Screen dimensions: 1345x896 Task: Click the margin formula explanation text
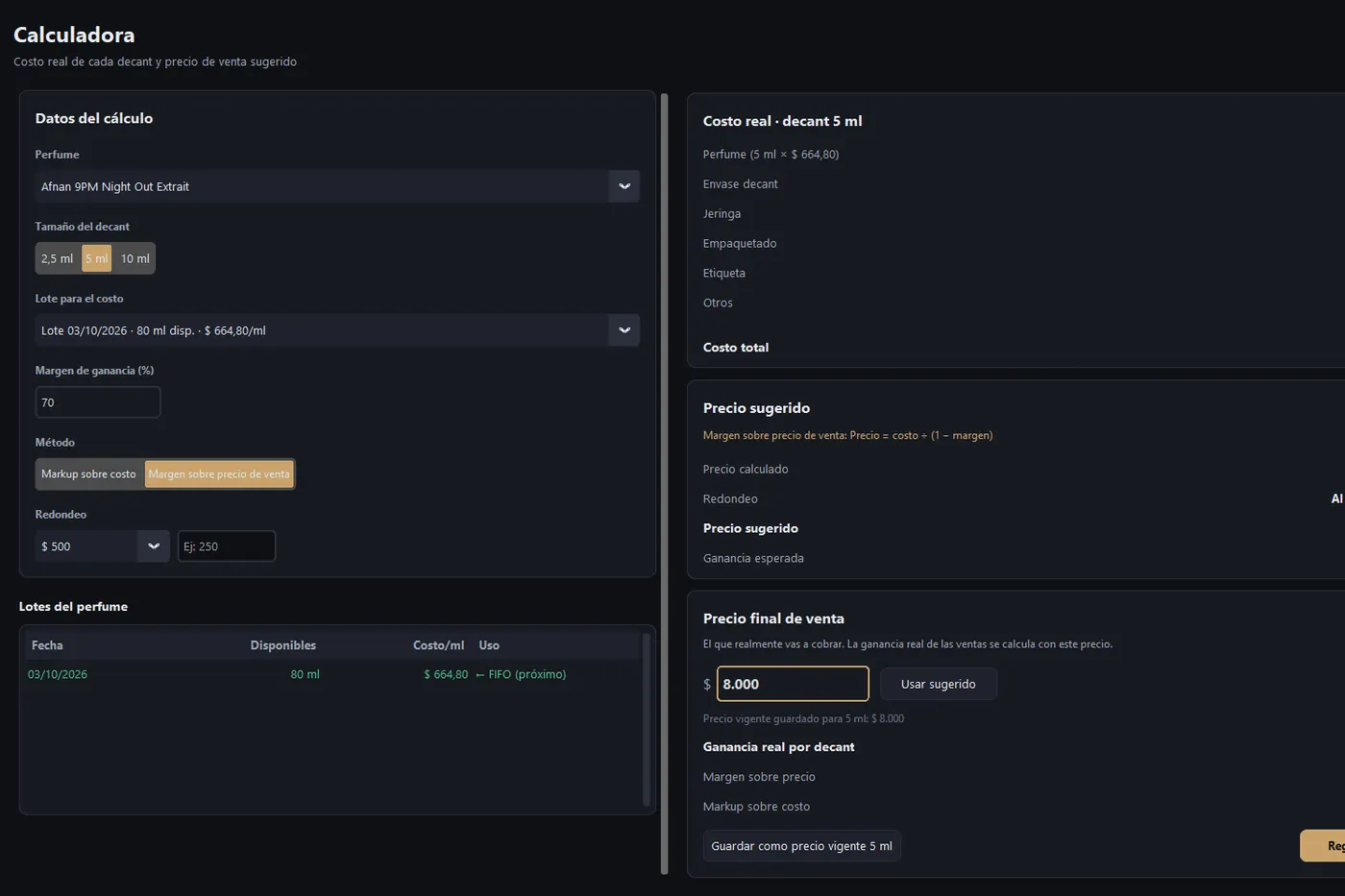[847, 436]
